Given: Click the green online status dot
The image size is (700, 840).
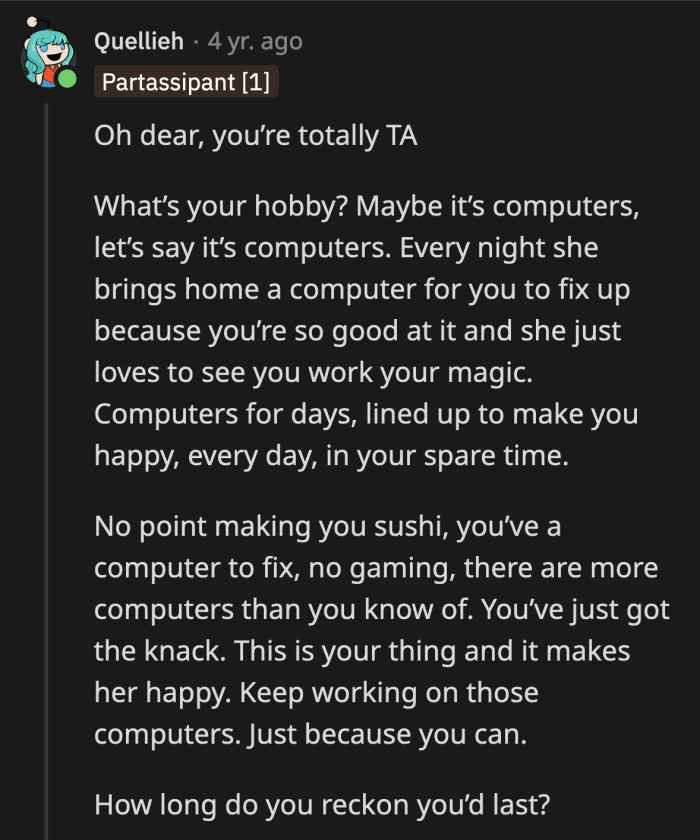Looking at the screenshot, I should point(68,79).
